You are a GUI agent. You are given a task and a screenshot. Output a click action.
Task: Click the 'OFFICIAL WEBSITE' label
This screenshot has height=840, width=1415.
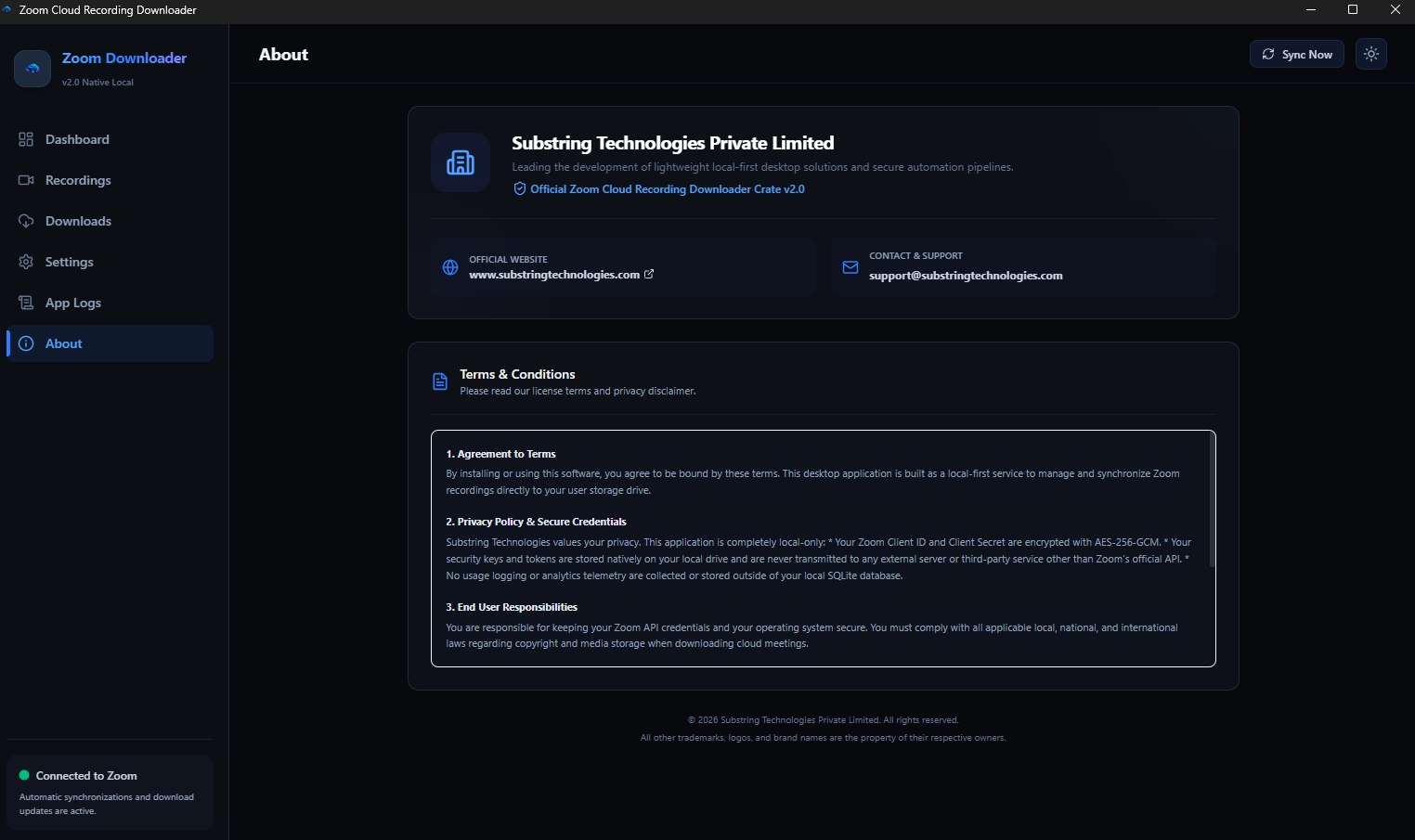(508, 260)
